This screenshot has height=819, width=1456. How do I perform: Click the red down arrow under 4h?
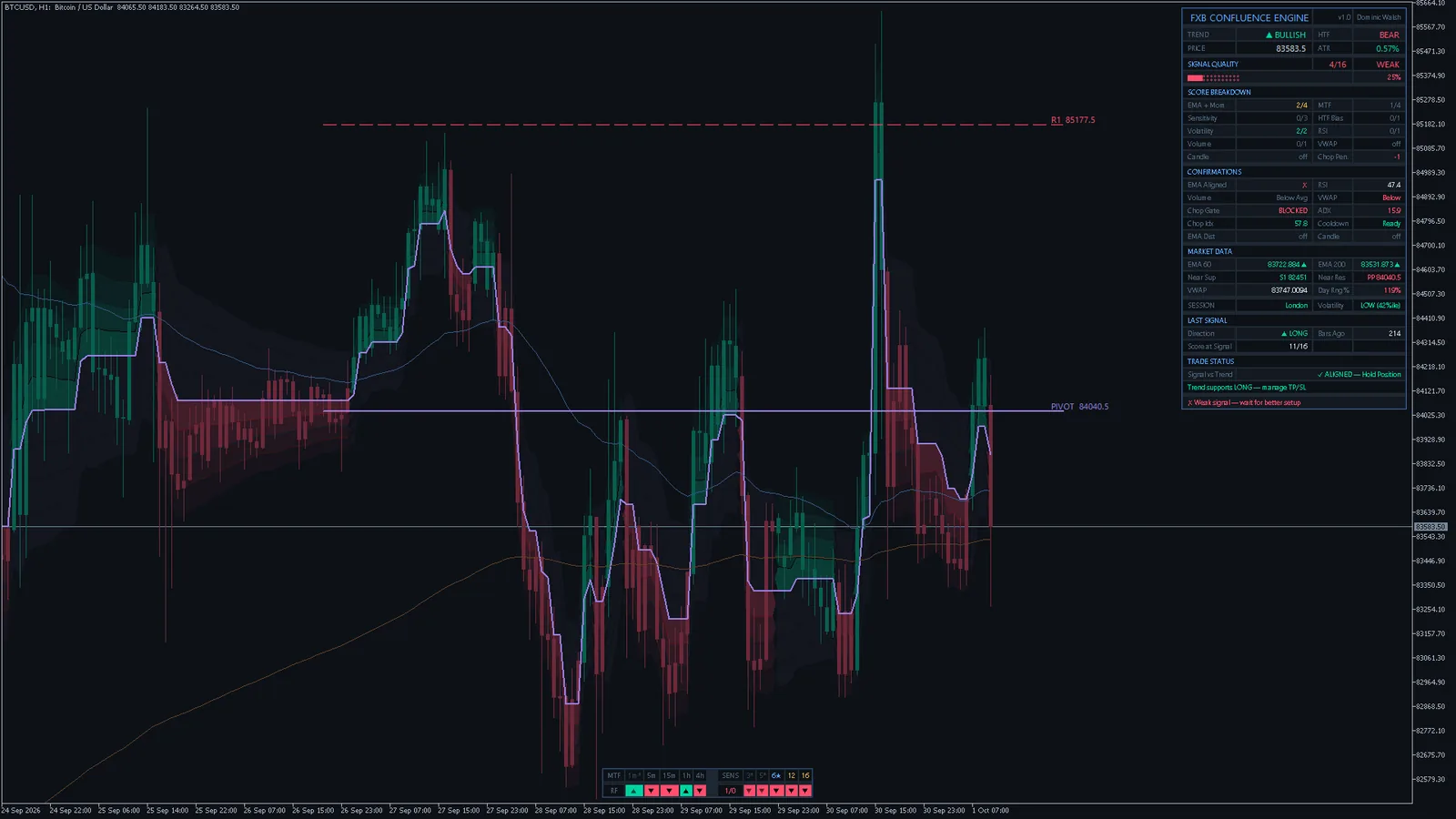click(700, 791)
